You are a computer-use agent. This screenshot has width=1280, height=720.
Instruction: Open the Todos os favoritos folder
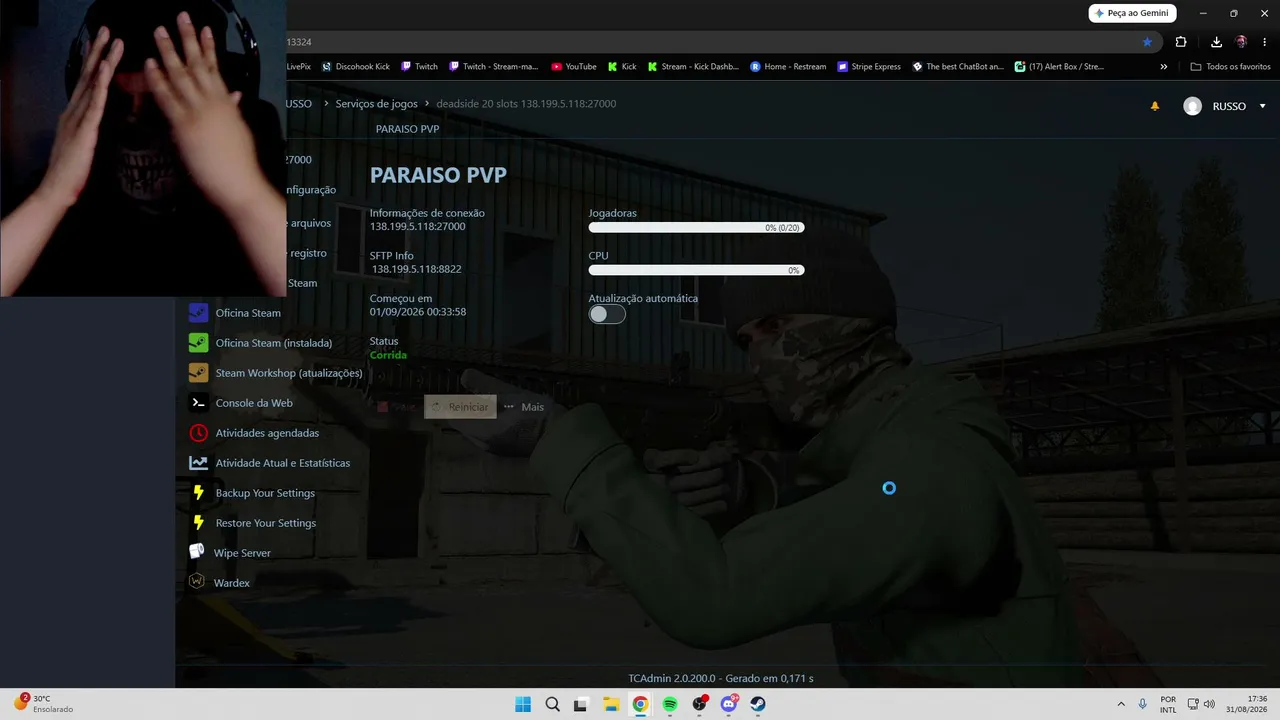click(x=1230, y=67)
